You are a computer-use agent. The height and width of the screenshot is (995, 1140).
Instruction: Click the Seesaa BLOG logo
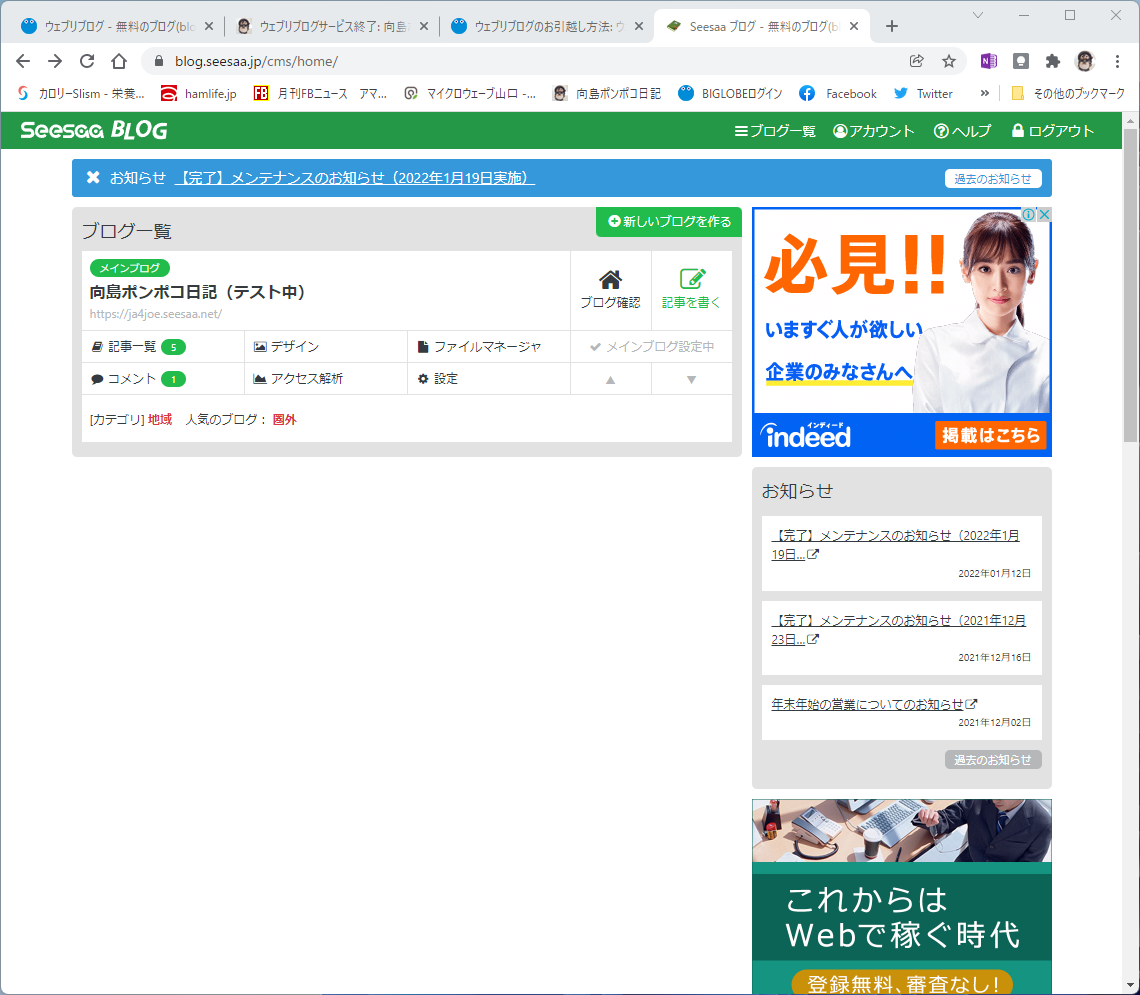point(94,130)
